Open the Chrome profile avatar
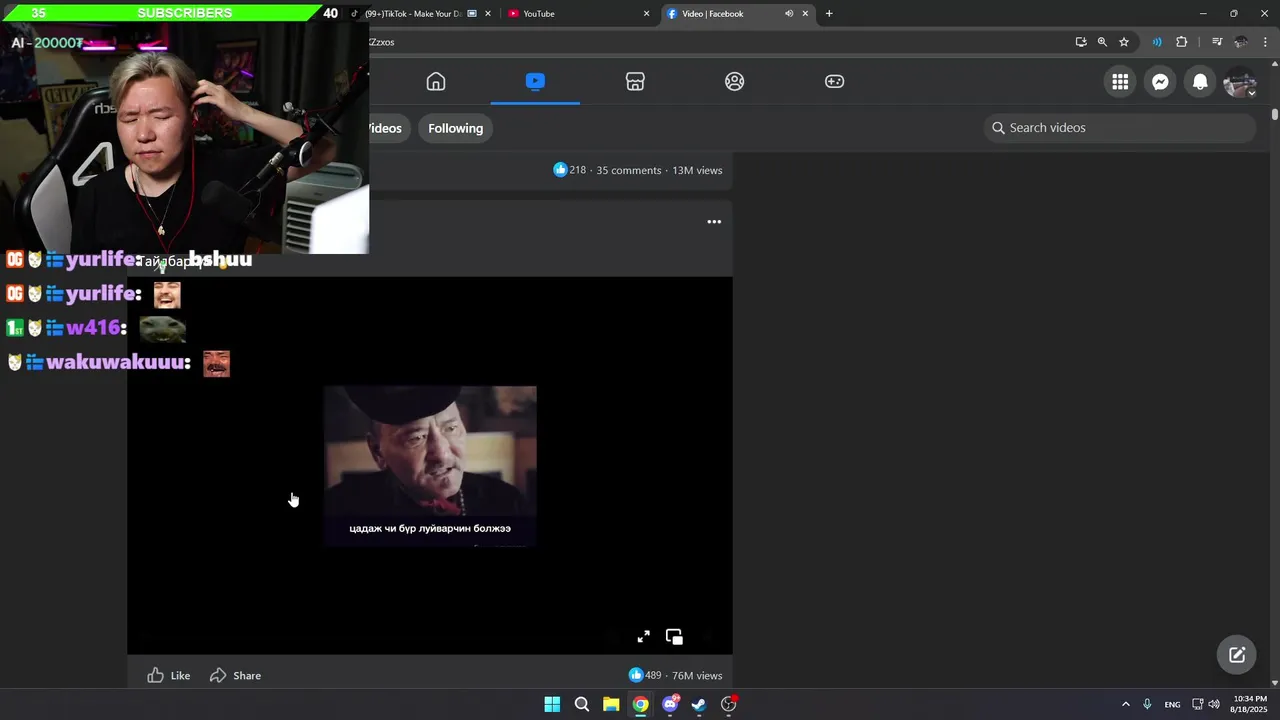Viewport: 1280px width, 720px height. [1241, 42]
